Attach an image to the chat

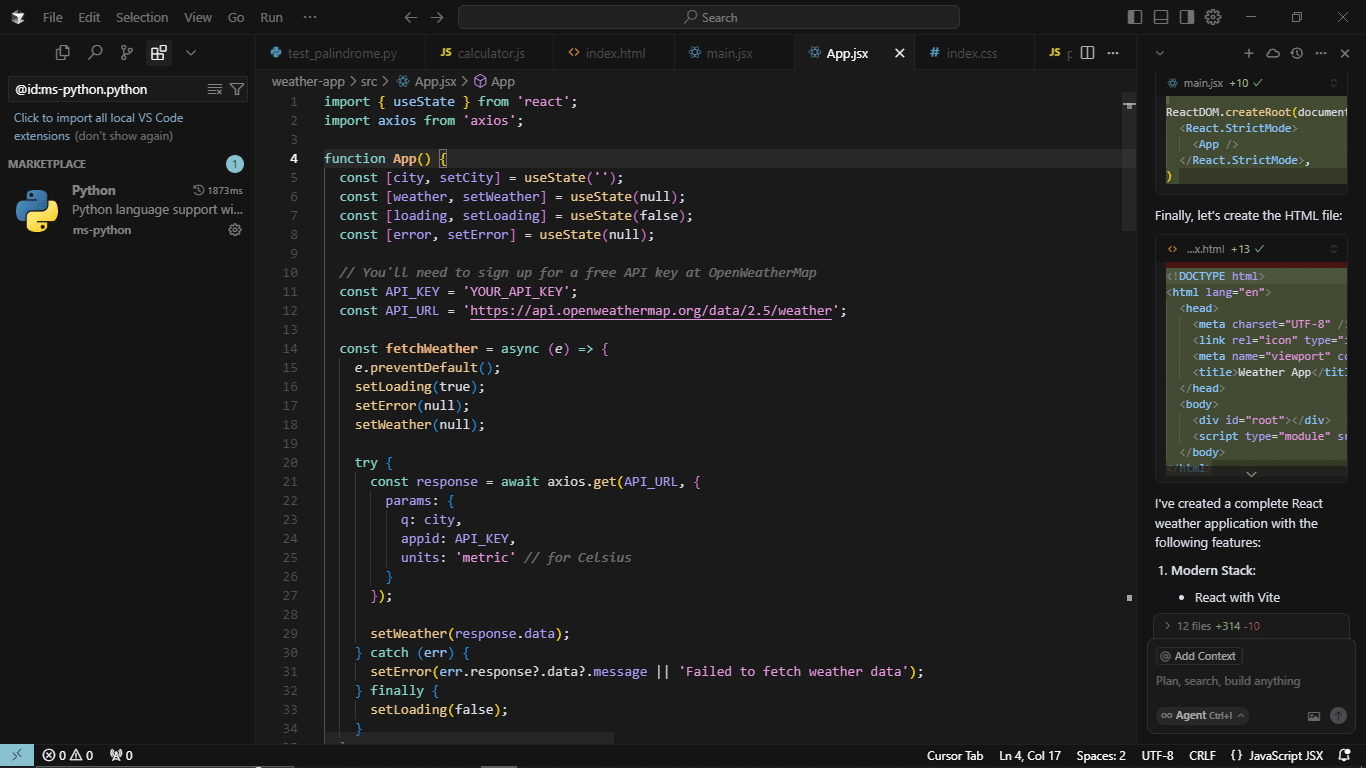[x=1314, y=716]
